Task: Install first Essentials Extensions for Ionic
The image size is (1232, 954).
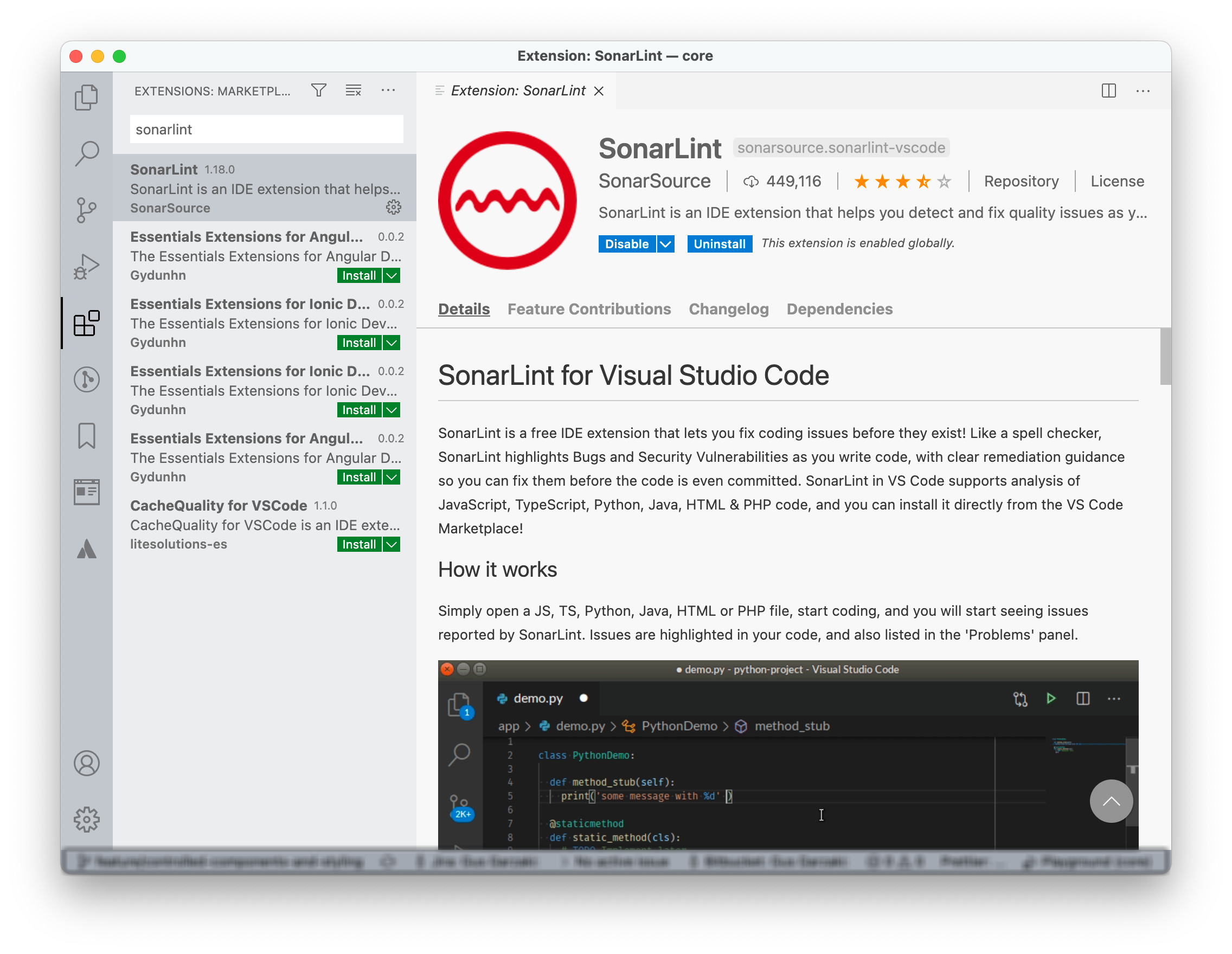Action: click(360, 342)
